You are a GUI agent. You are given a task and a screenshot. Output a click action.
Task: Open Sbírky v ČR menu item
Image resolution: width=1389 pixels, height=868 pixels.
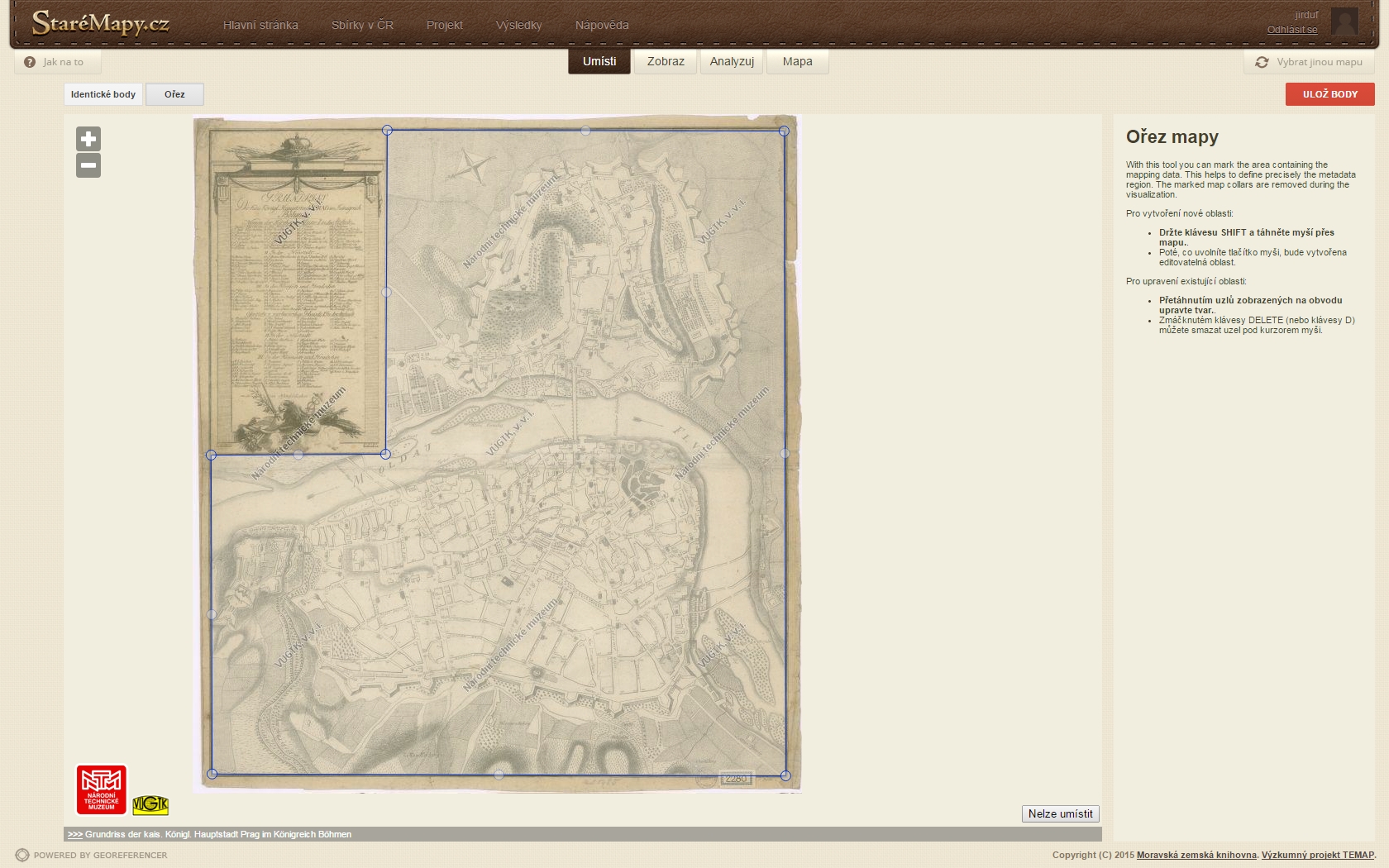coord(362,25)
